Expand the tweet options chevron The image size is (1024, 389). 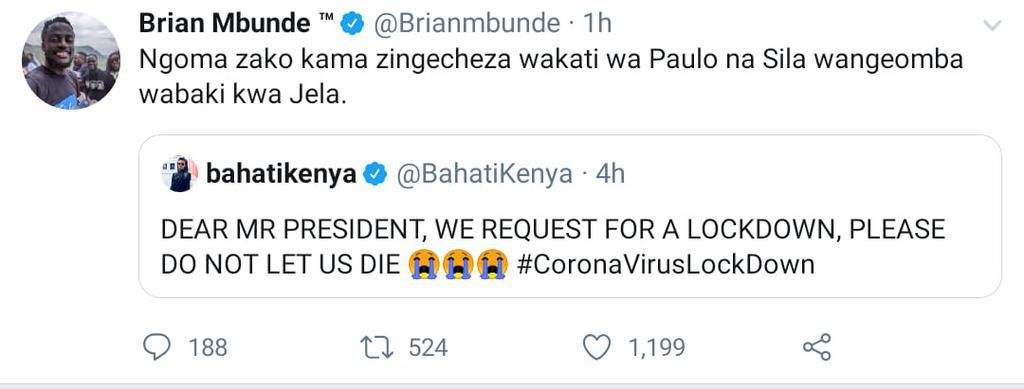point(992,25)
